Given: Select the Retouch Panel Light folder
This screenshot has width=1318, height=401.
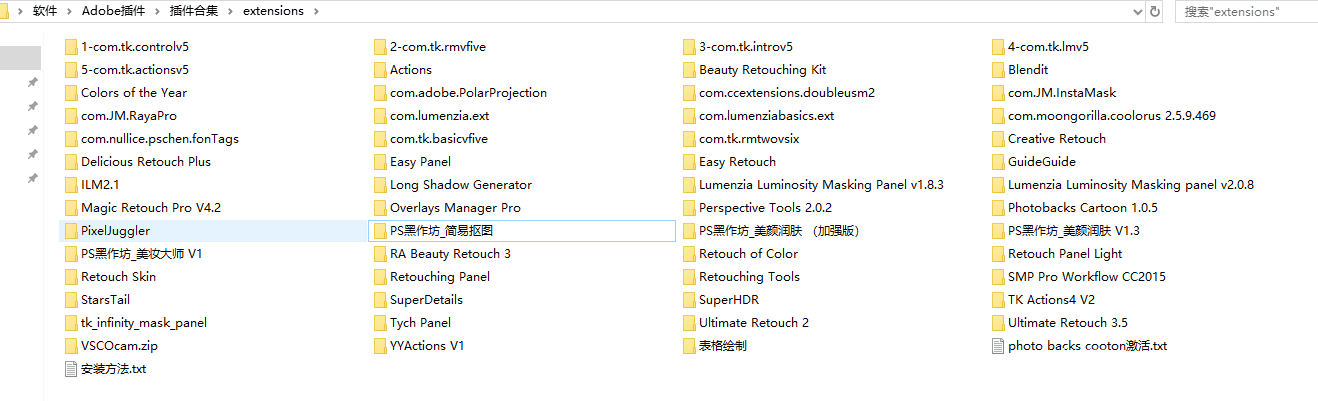Looking at the screenshot, I should click(x=1057, y=254).
